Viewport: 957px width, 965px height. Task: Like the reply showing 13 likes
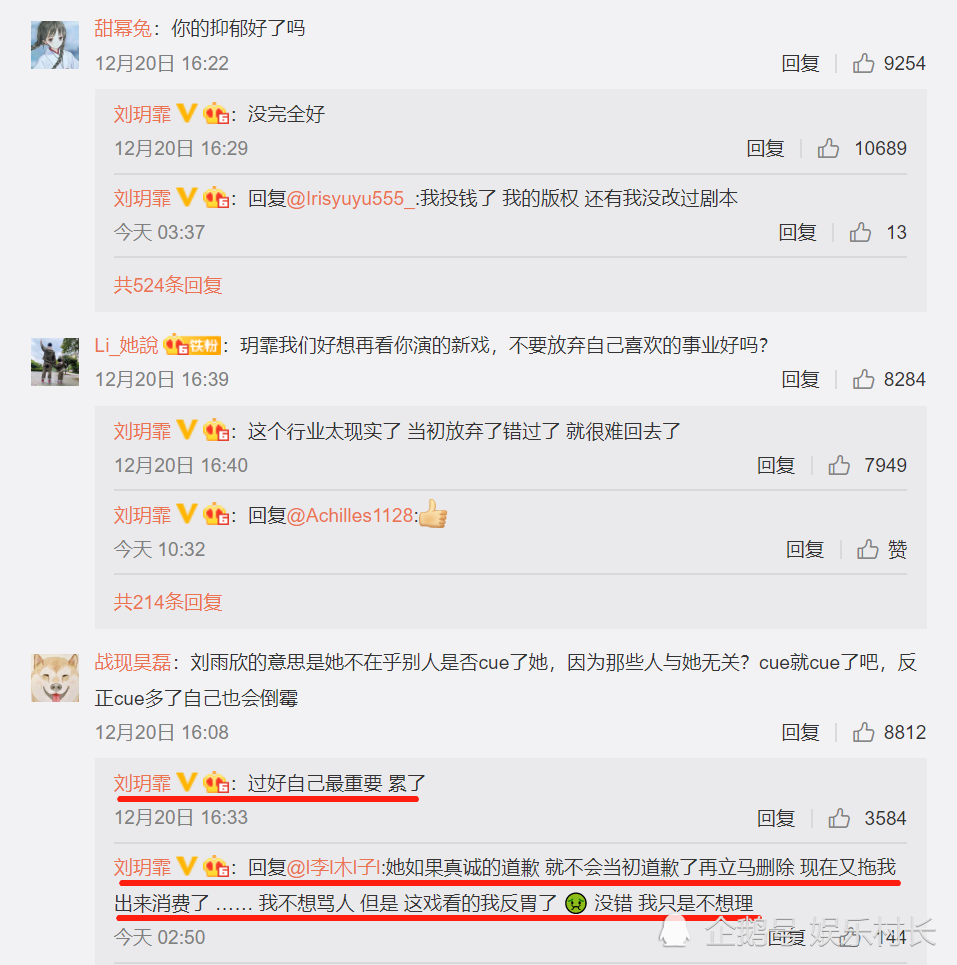pos(860,232)
